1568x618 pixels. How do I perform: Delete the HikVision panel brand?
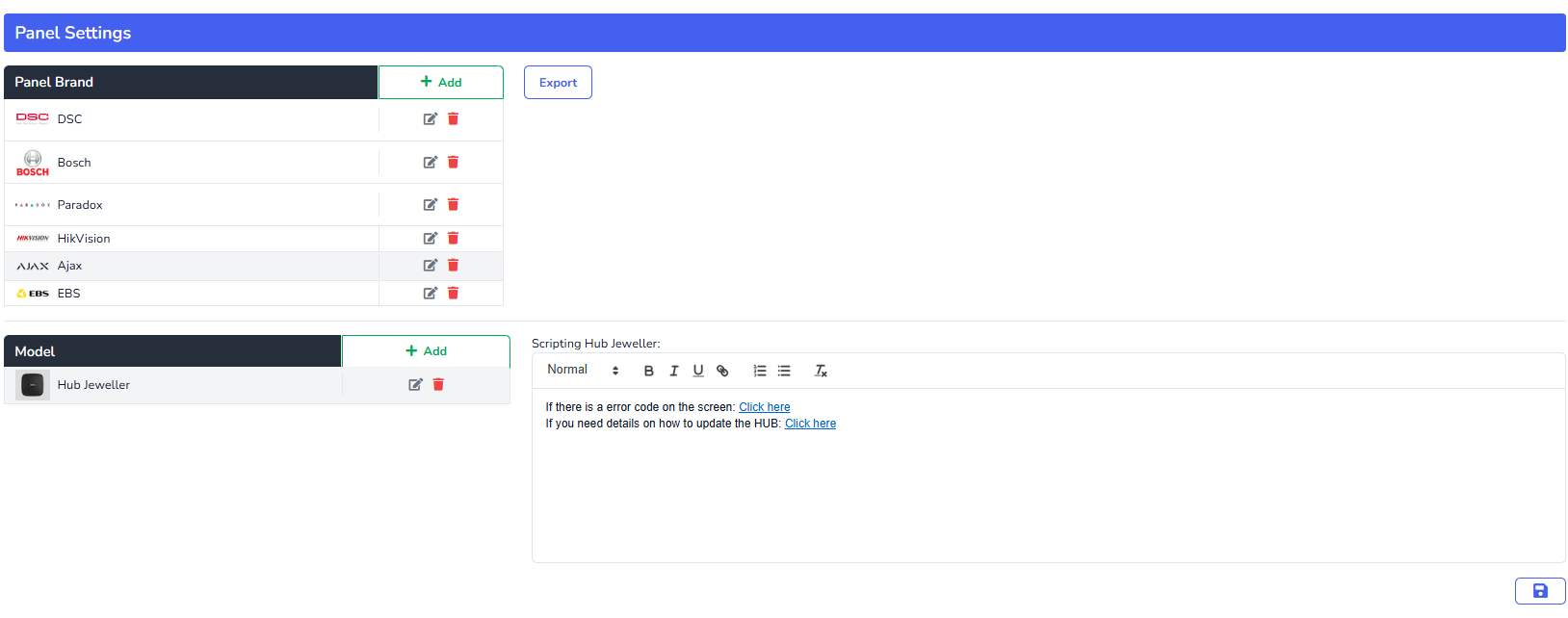453,239
